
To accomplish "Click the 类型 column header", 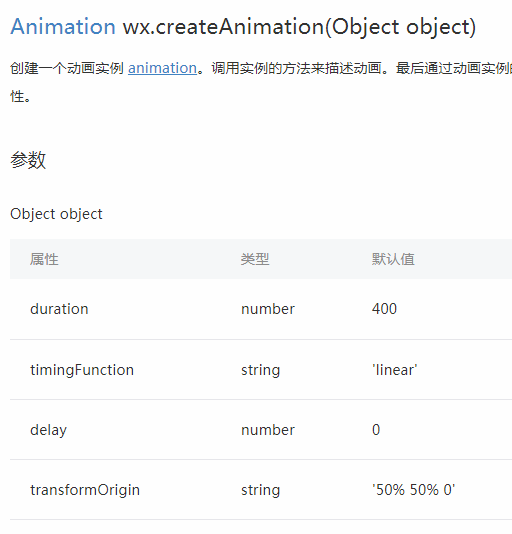I will [x=255, y=259].
